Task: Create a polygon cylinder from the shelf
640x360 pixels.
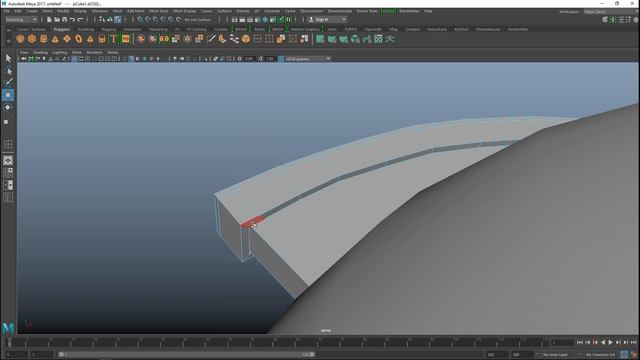Action: point(44,39)
